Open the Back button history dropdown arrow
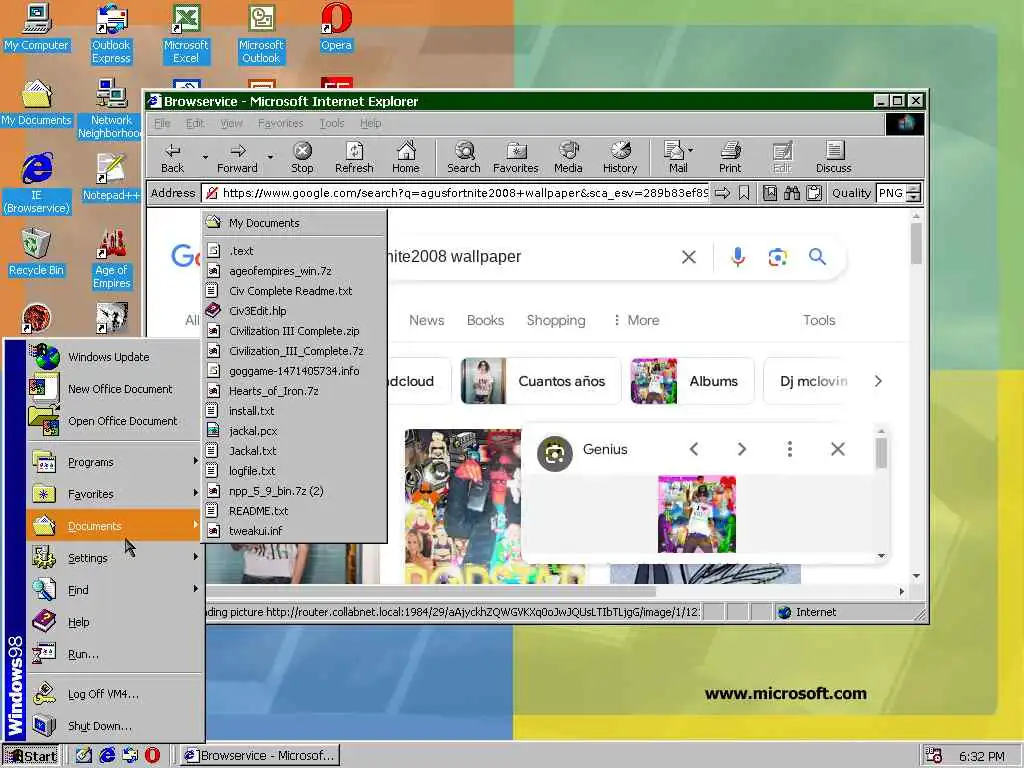This screenshot has height=768, width=1024. coord(204,157)
